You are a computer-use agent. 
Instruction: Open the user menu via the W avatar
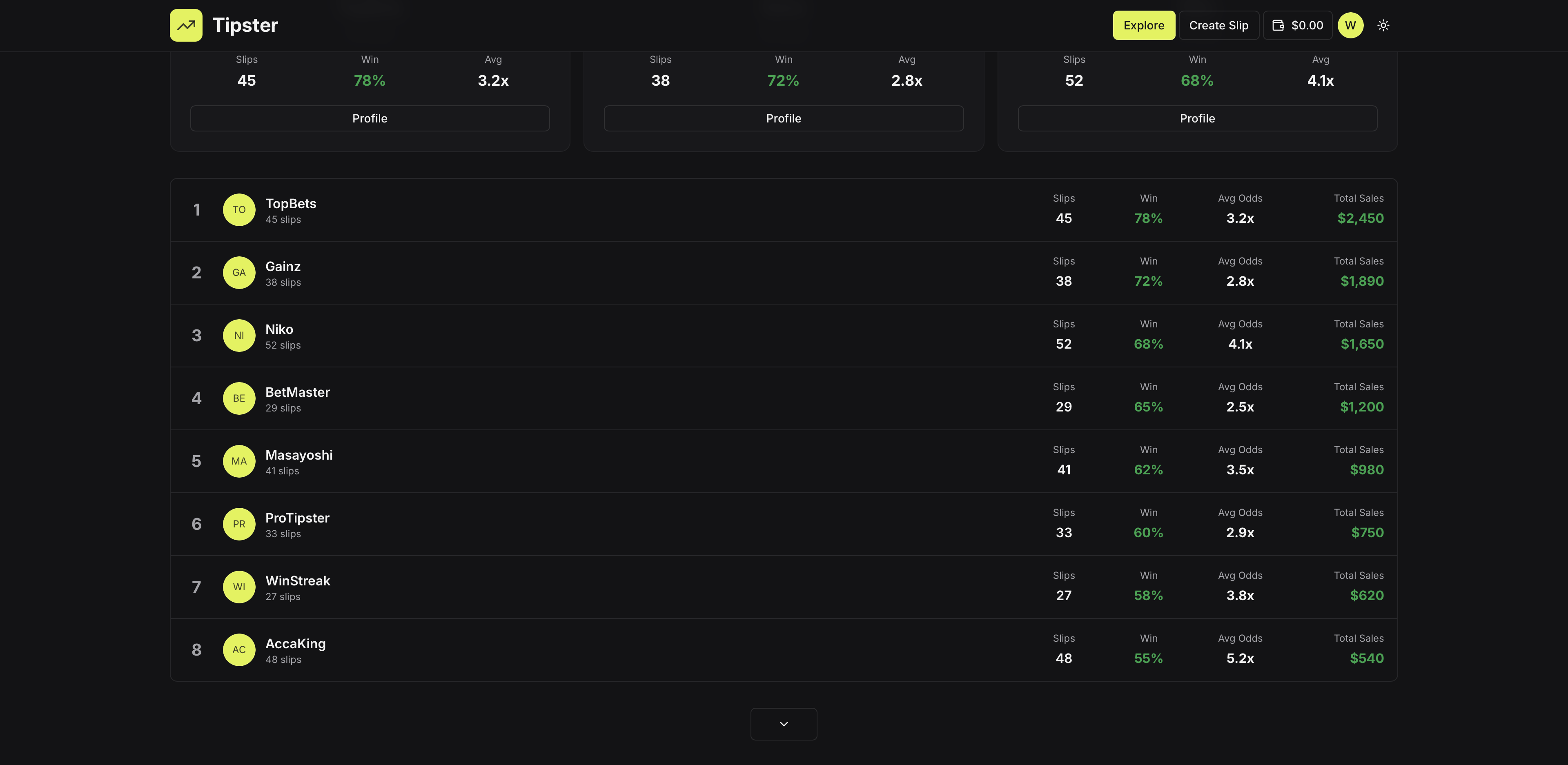(1351, 25)
